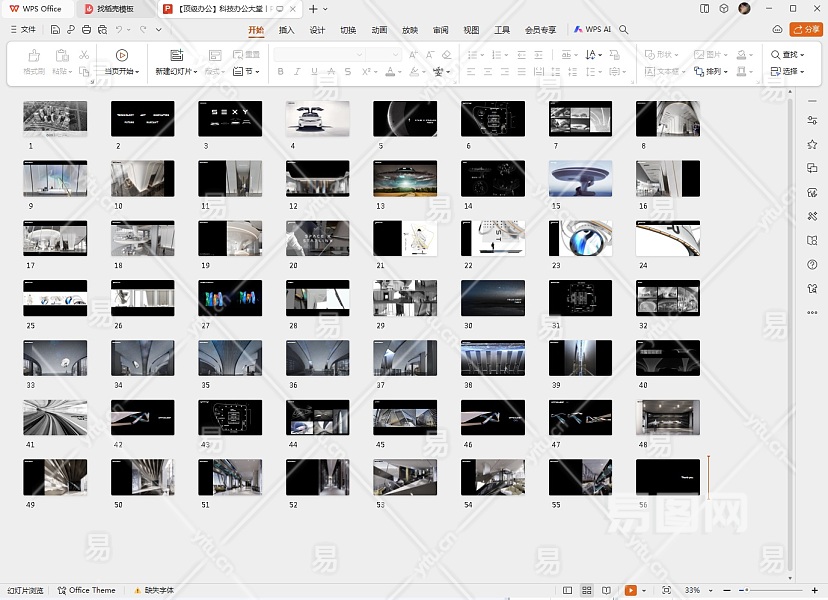The width and height of the screenshot is (828, 600).
Task: Switch to normal view in status bar
Action: click(x=568, y=590)
